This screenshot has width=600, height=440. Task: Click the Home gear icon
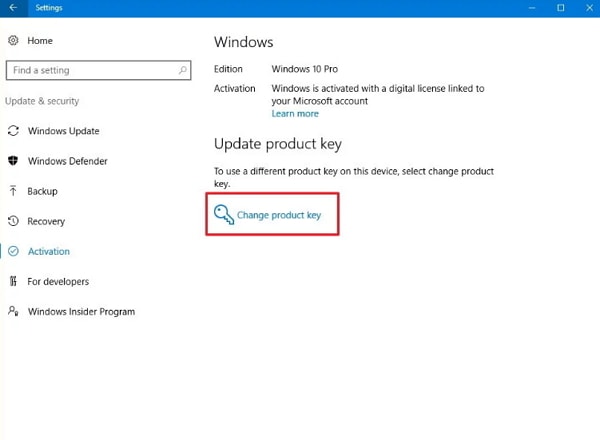(x=13, y=41)
